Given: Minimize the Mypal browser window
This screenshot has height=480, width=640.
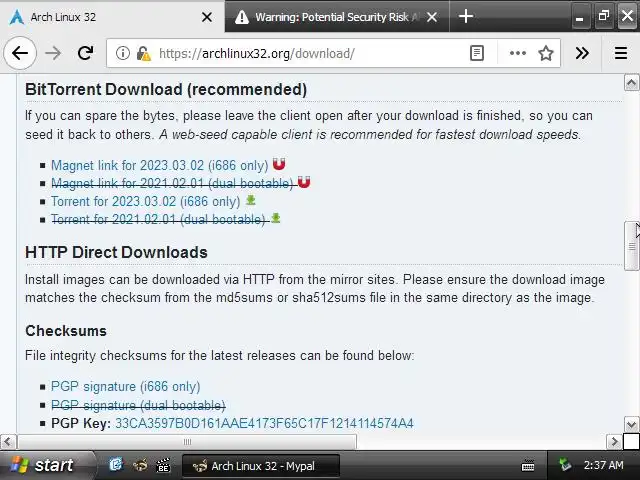Looking at the screenshot, I should tap(580, 17).
